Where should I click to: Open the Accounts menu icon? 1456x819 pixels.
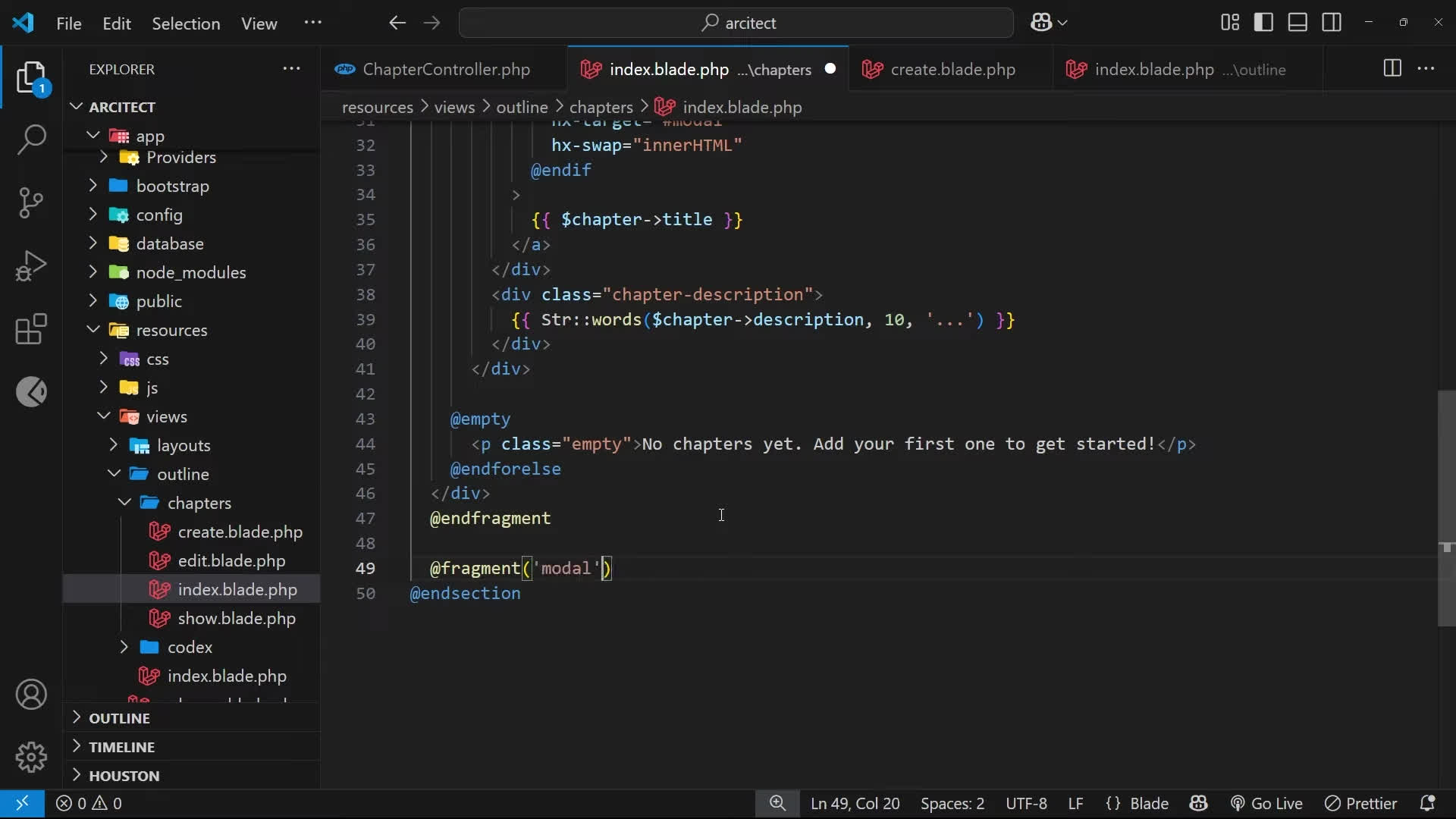coord(31,695)
